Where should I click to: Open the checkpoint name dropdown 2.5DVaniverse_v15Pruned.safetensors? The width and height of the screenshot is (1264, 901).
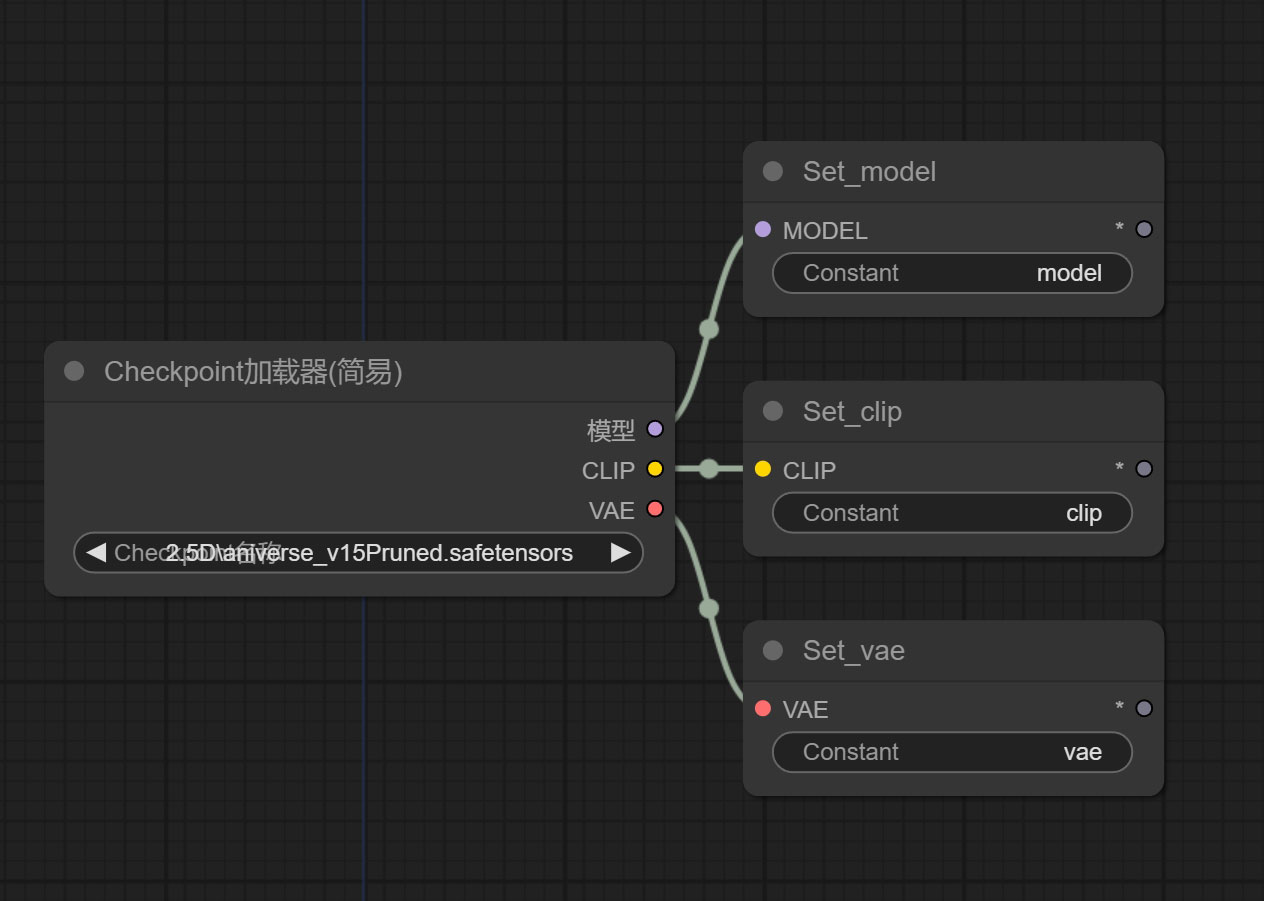tap(358, 552)
